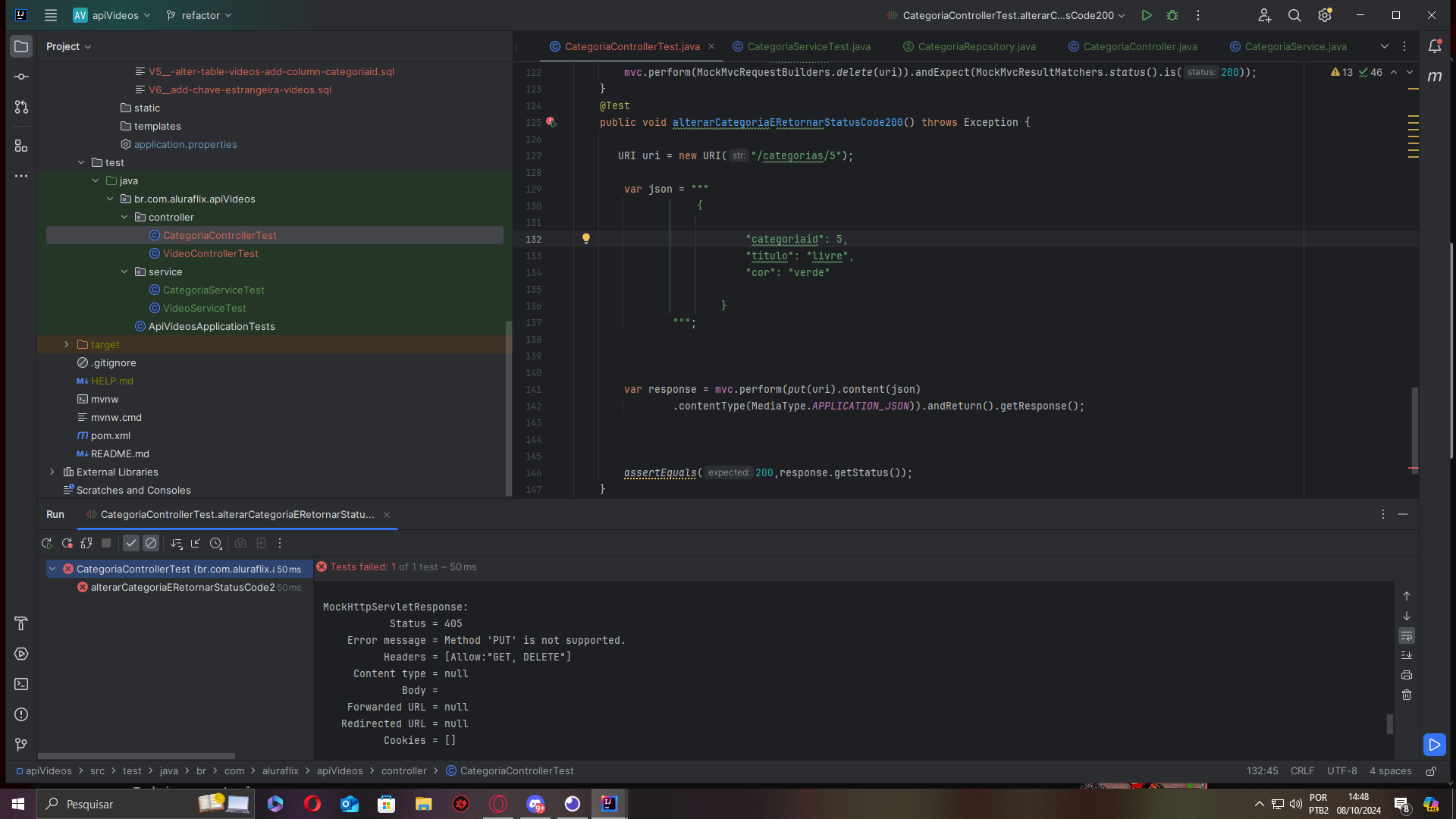Open the Project view mode dropdown
This screenshot has height=819, width=1456.
click(x=68, y=46)
